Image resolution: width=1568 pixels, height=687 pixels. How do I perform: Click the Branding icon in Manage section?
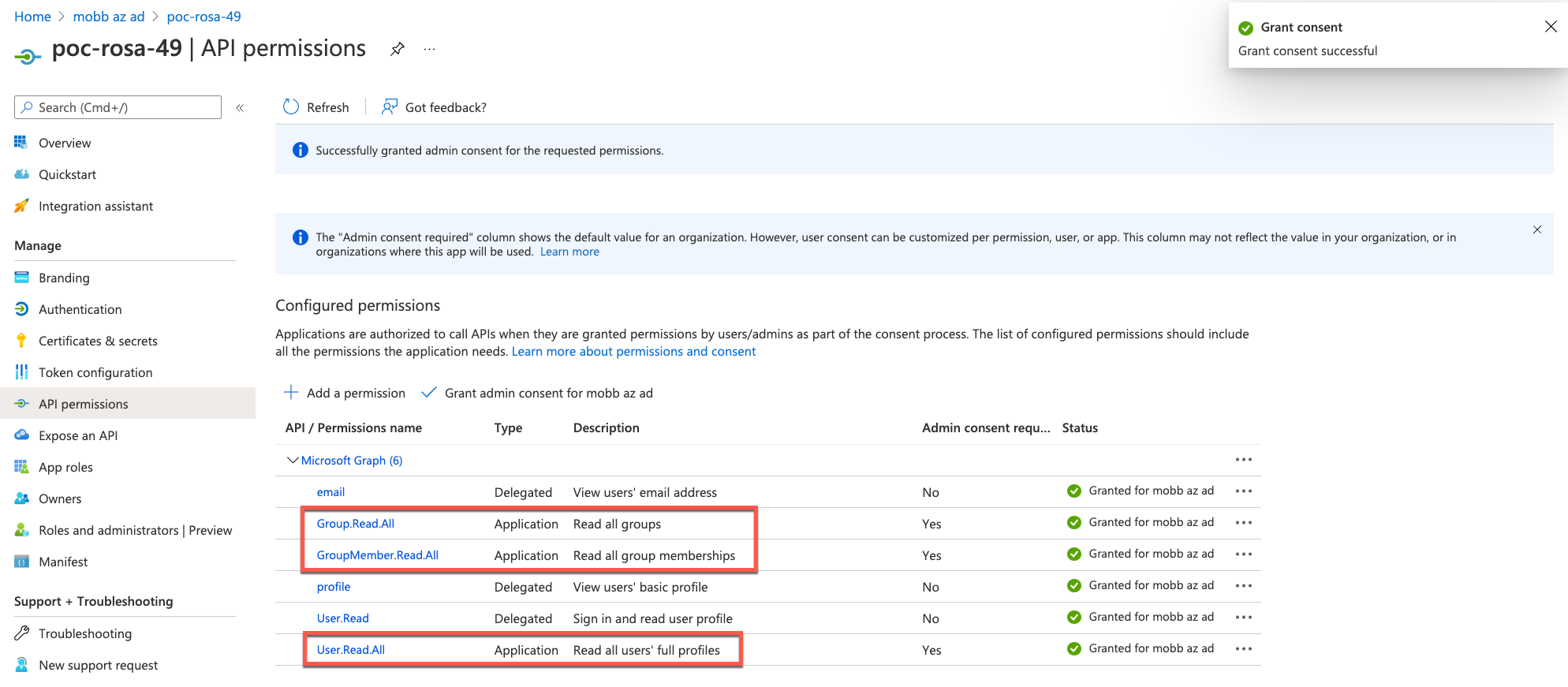click(21, 277)
